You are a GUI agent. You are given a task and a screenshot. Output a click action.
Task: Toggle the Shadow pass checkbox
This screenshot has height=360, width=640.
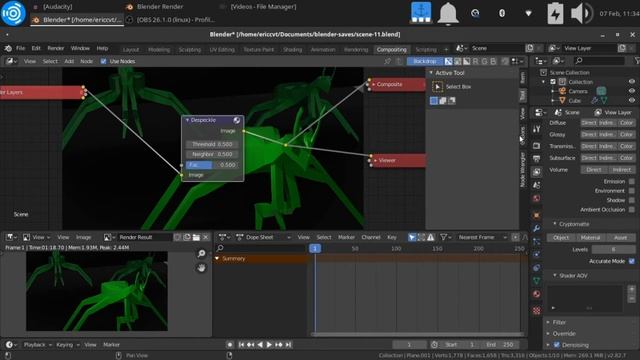tap(632, 200)
